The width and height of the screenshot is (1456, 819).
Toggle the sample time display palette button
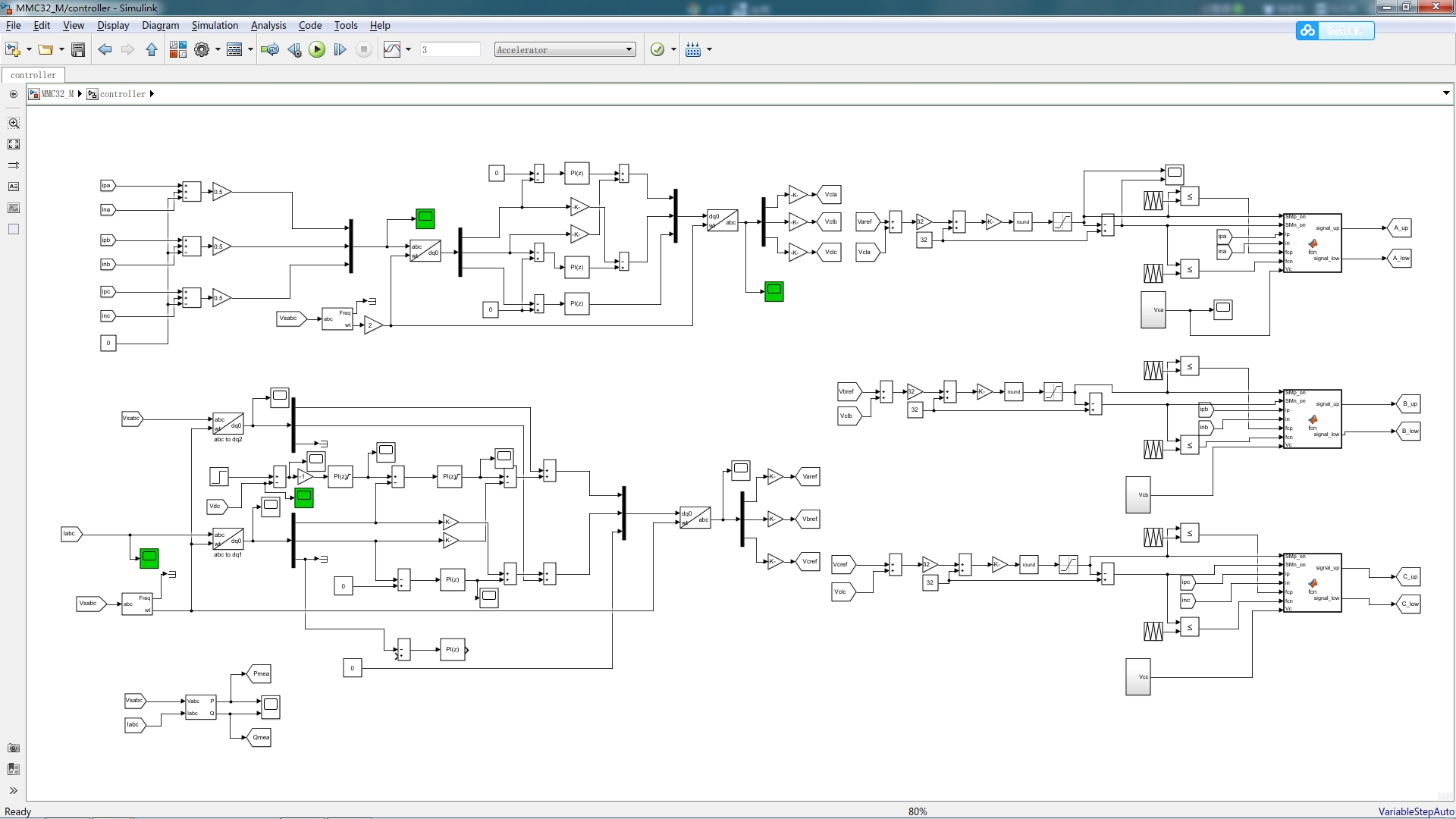point(14,165)
